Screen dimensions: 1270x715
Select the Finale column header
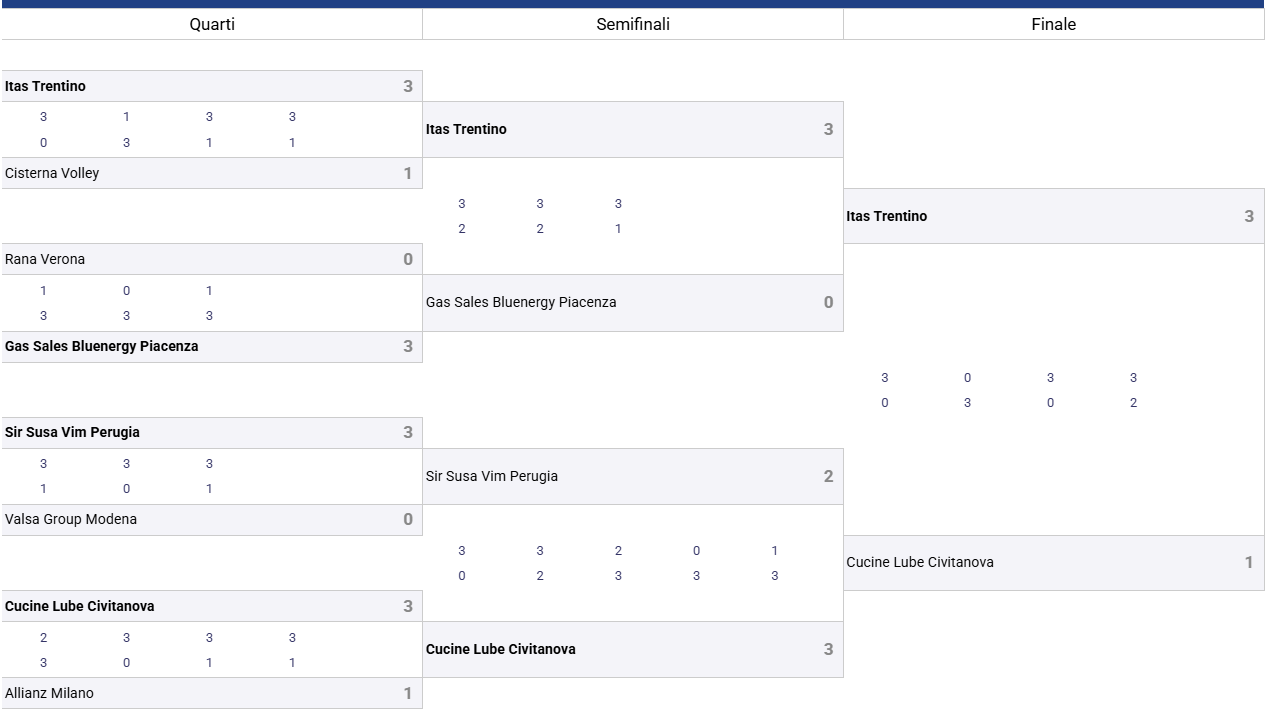point(1053,24)
